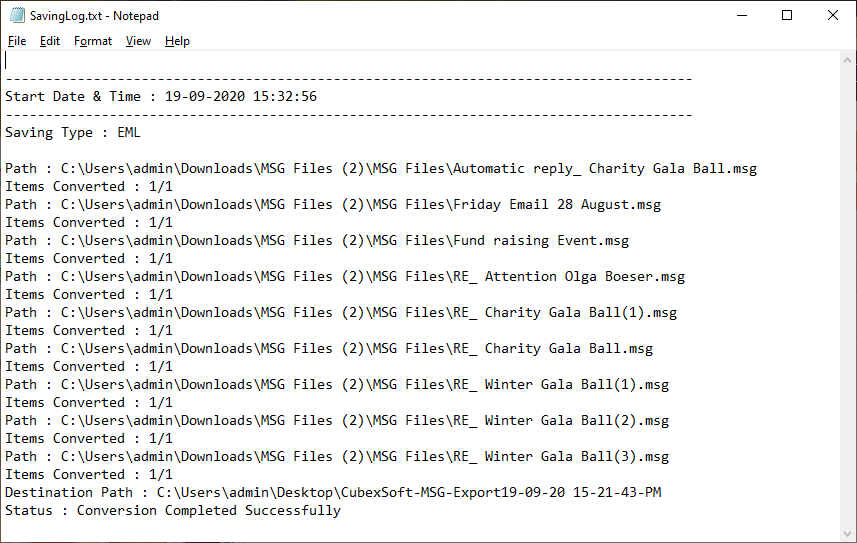The image size is (857, 543).
Task: Maximize the Notepad window
Action: [787, 15]
